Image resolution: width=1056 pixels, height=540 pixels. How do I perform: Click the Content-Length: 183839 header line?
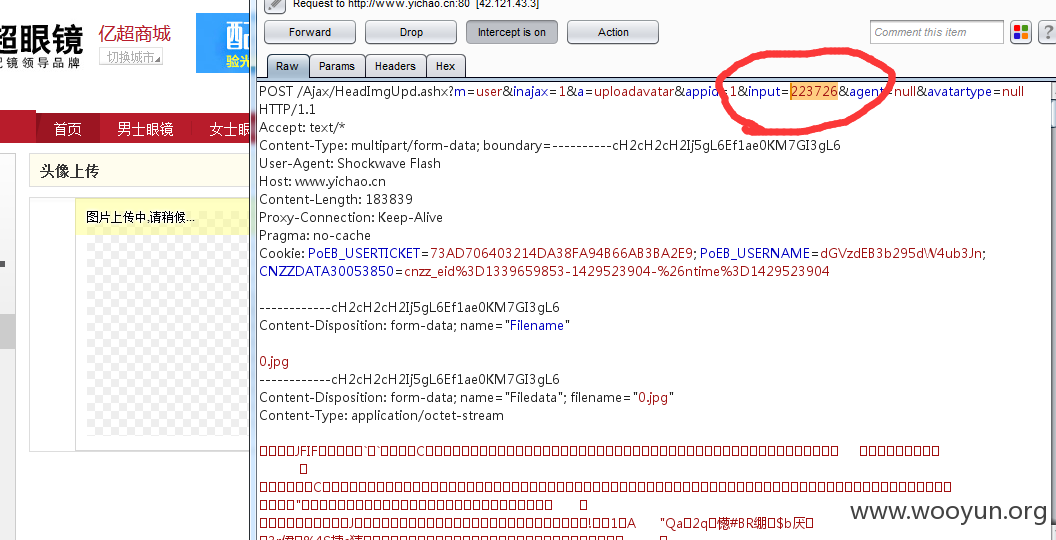tap(336, 199)
